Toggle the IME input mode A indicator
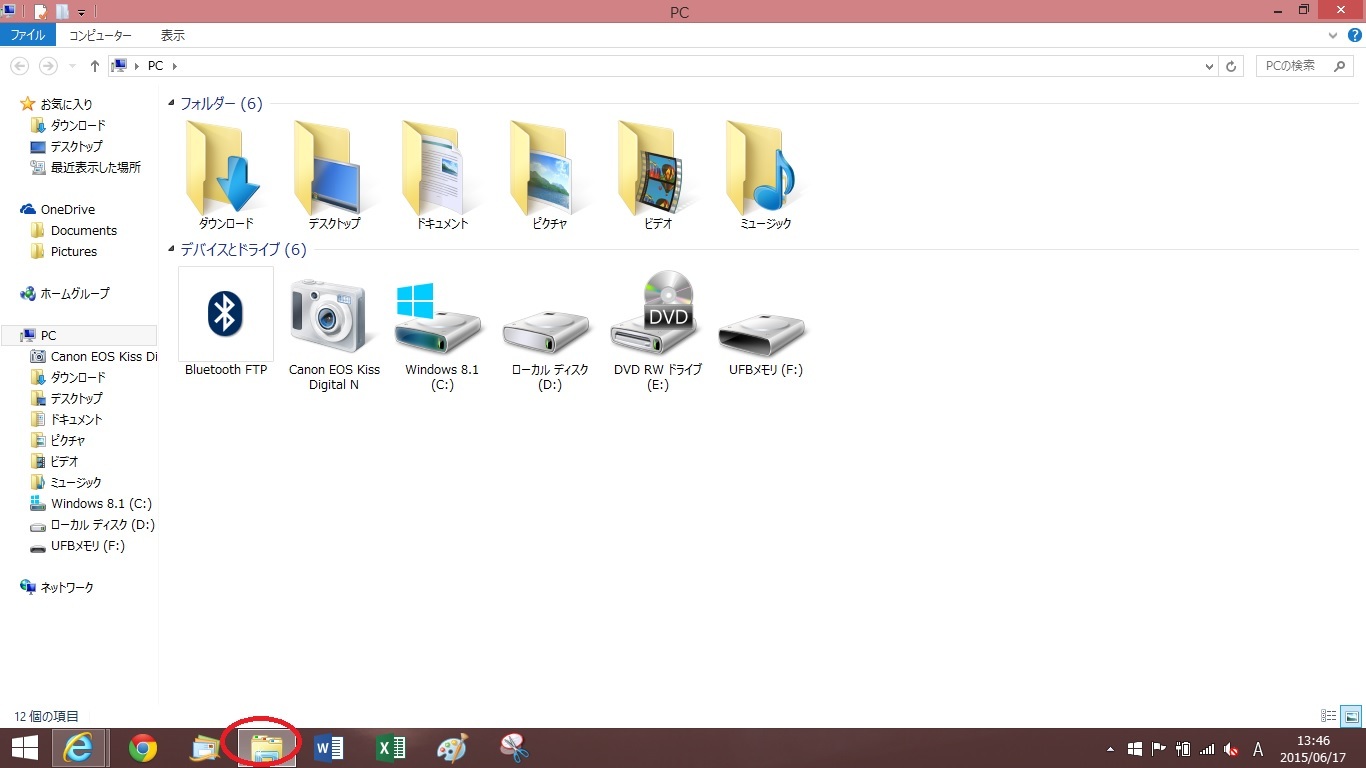Image resolution: width=1366 pixels, height=768 pixels. [x=1258, y=749]
